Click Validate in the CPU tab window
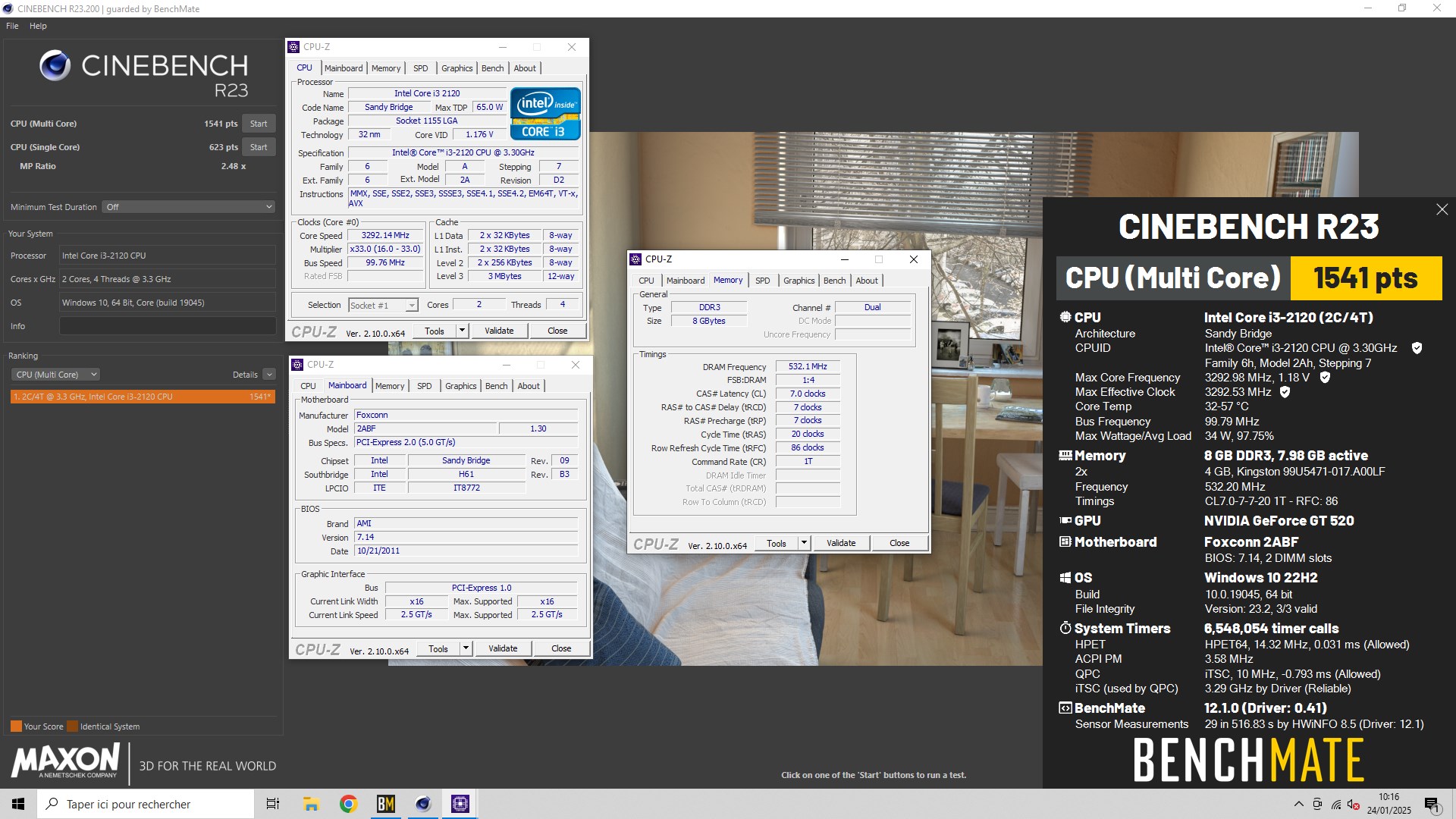 click(x=499, y=331)
